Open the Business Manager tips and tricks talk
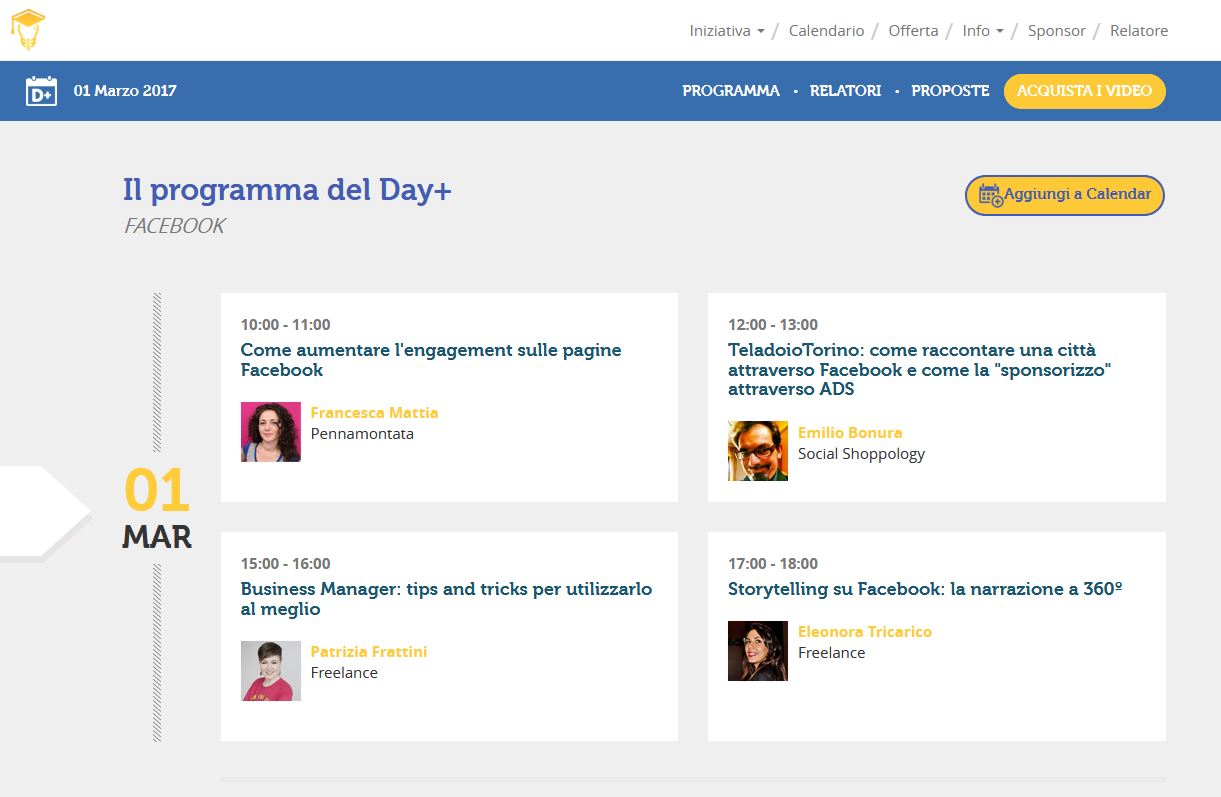 point(446,599)
